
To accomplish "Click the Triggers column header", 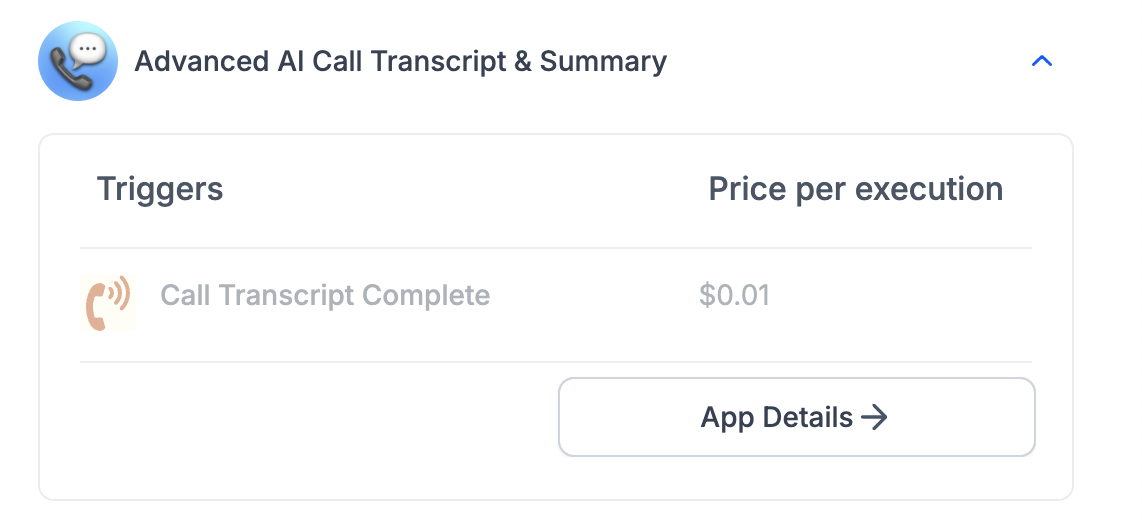I will (160, 189).
